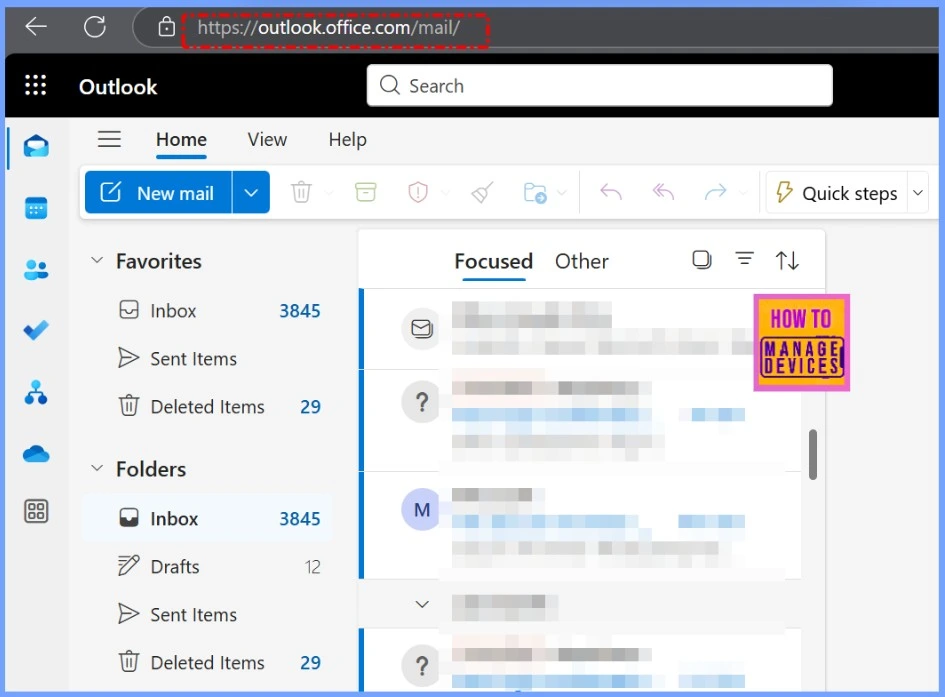
Task: Click the Report shield icon
Action: click(x=418, y=193)
